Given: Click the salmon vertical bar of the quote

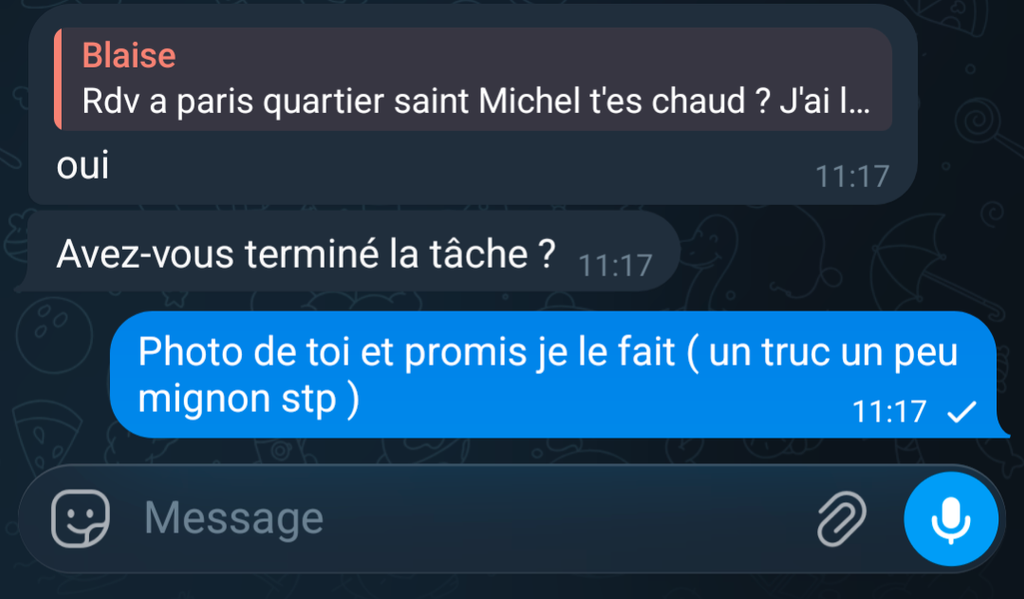Looking at the screenshot, I should 58,79.
